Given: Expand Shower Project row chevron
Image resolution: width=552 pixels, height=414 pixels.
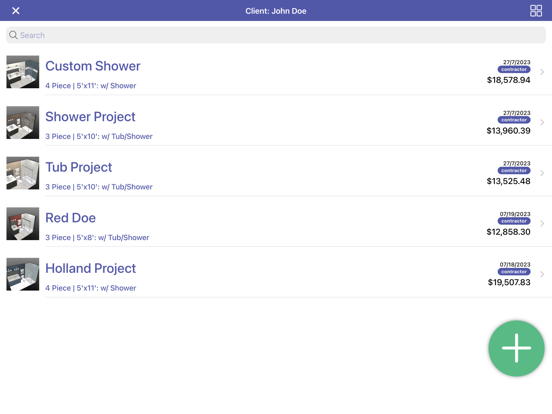Looking at the screenshot, I should point(542,123).
